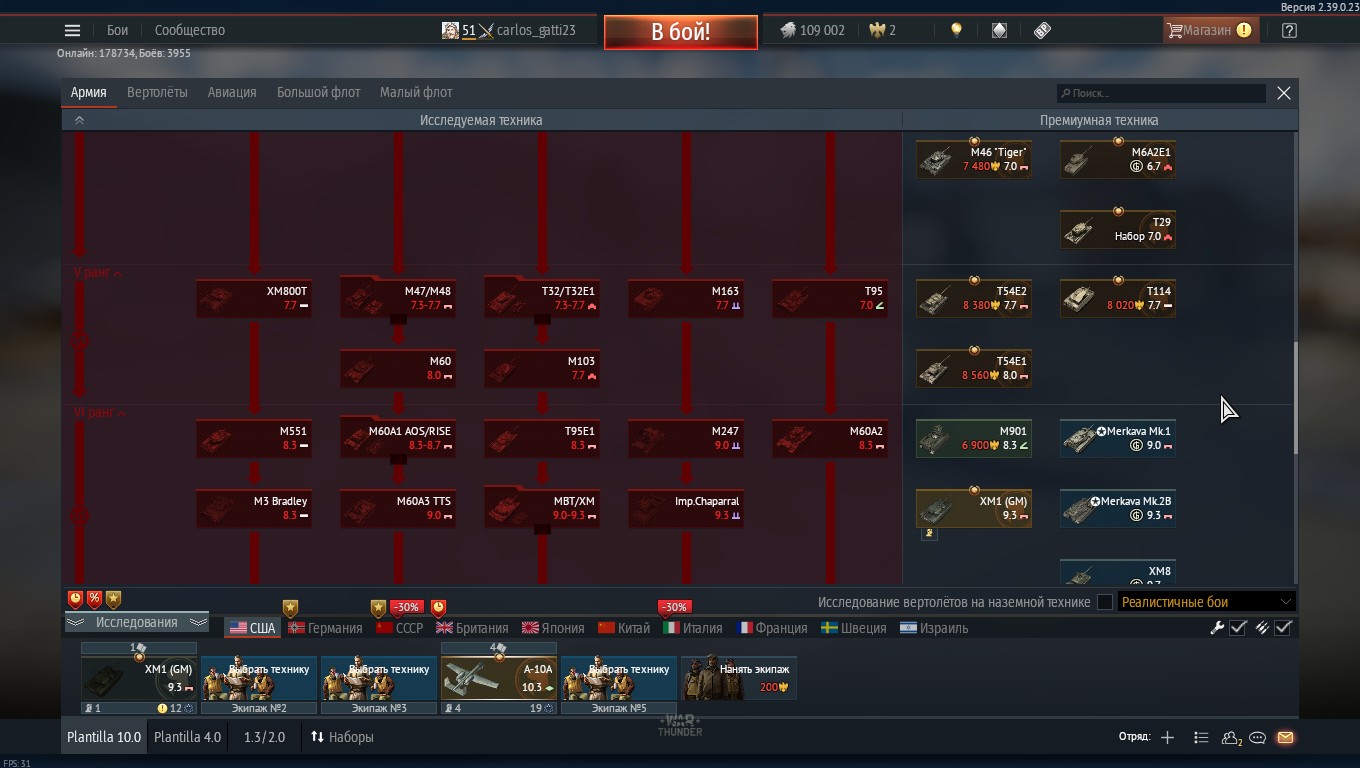Select the T95 vehicle card

[x=830, y=298]
